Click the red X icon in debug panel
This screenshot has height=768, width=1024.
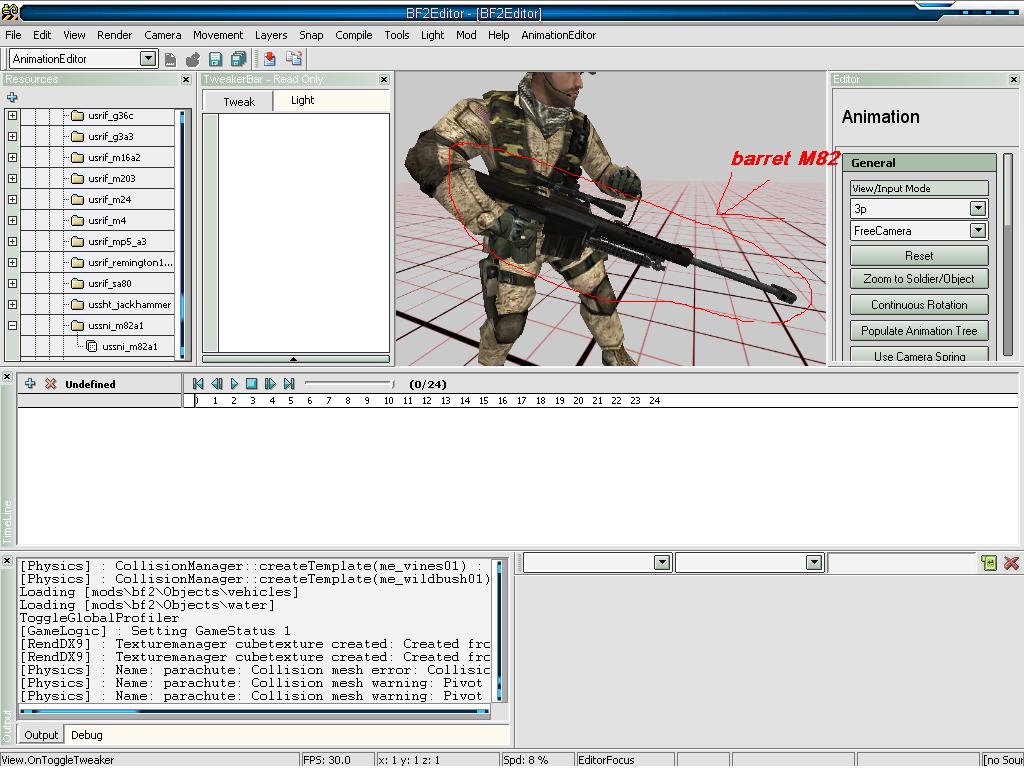(1011, 563)
